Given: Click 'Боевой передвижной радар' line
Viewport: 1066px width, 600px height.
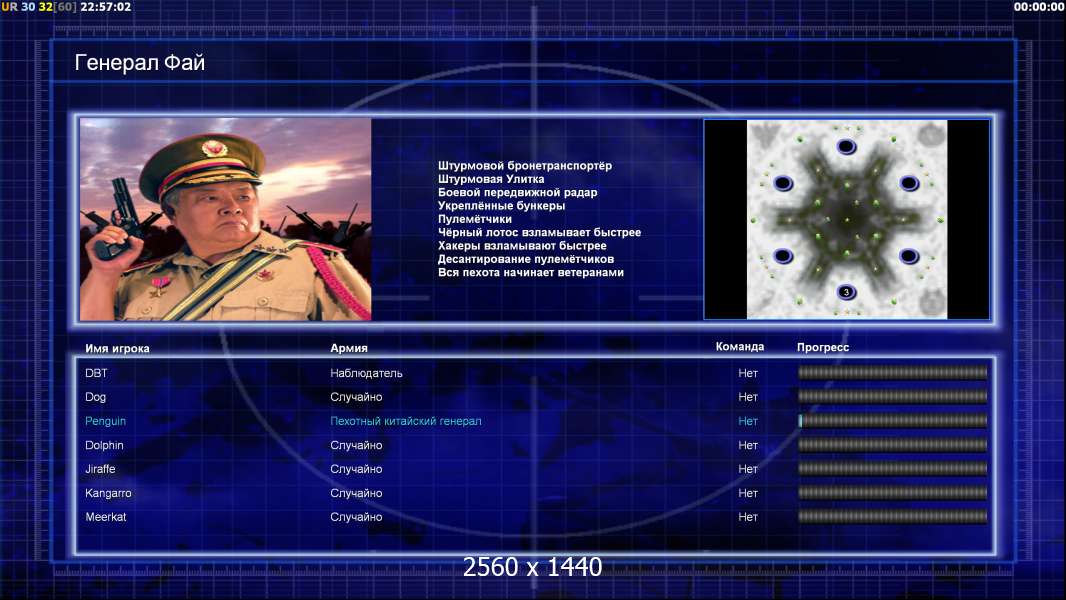Looking at the screenshot, I should click(517, 192).
